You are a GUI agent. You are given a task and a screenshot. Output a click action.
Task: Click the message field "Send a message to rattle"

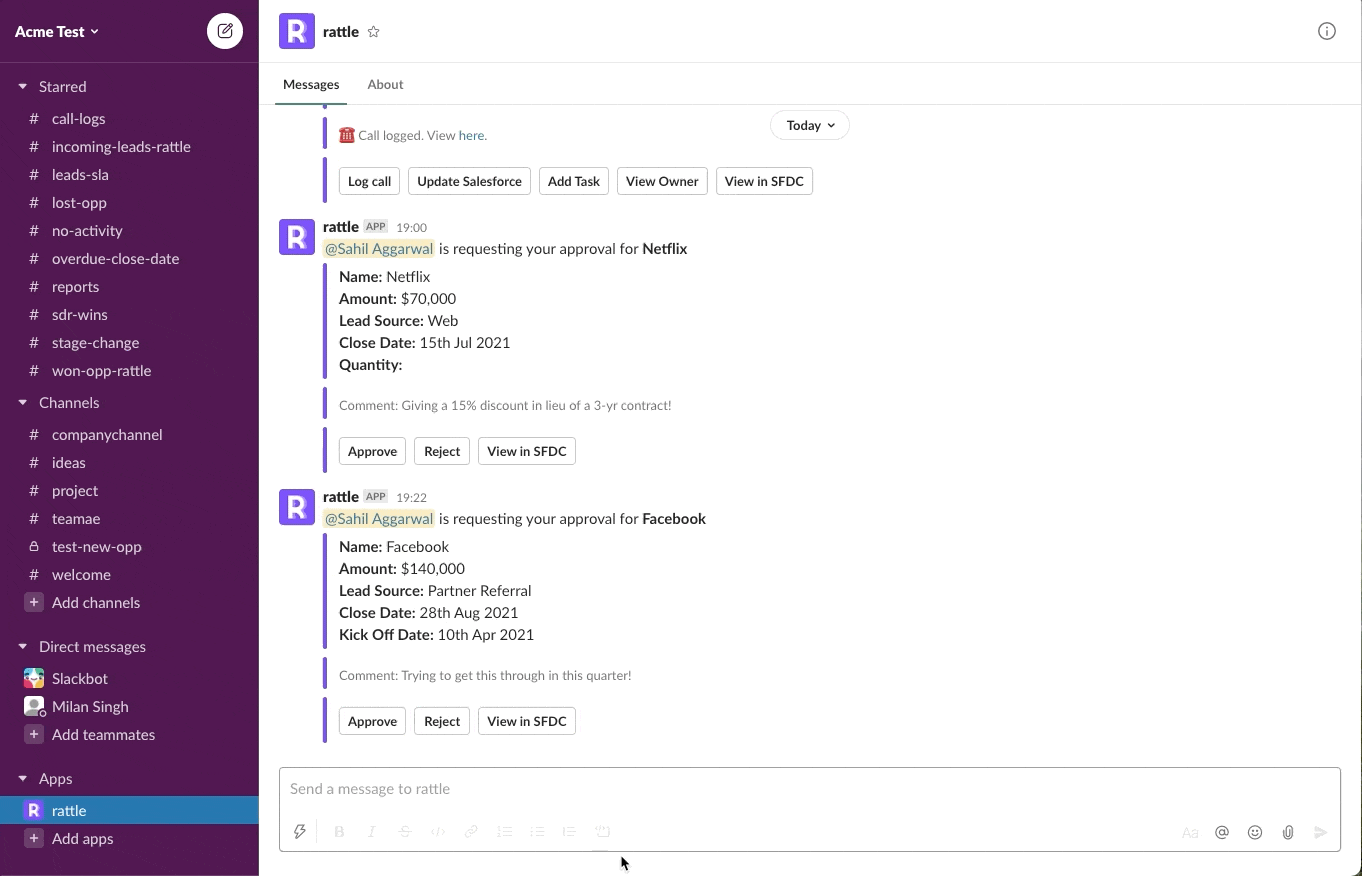pos(810,789)
